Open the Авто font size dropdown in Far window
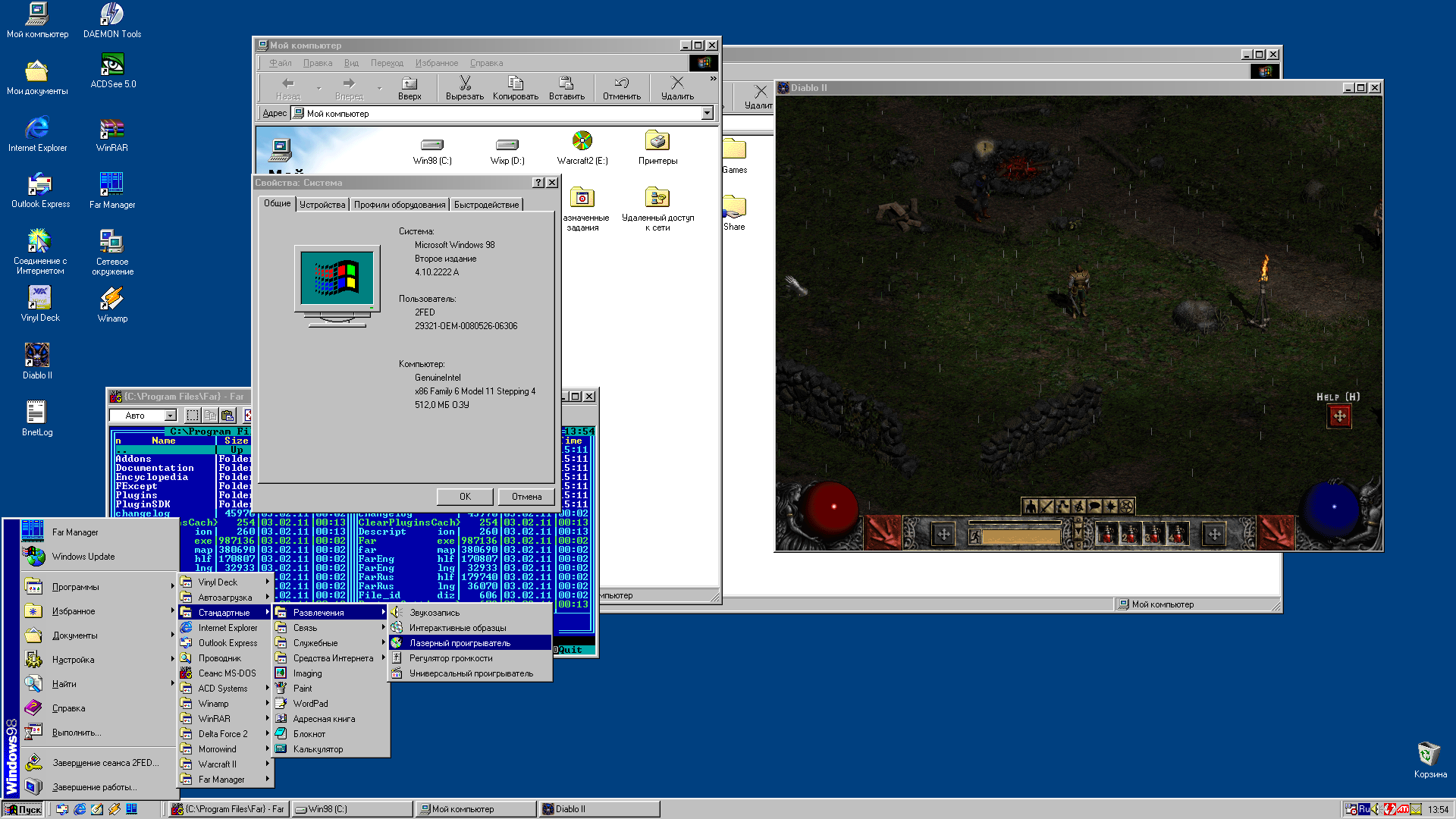The width and height of the screenshot is (1456, 819). 171,416
